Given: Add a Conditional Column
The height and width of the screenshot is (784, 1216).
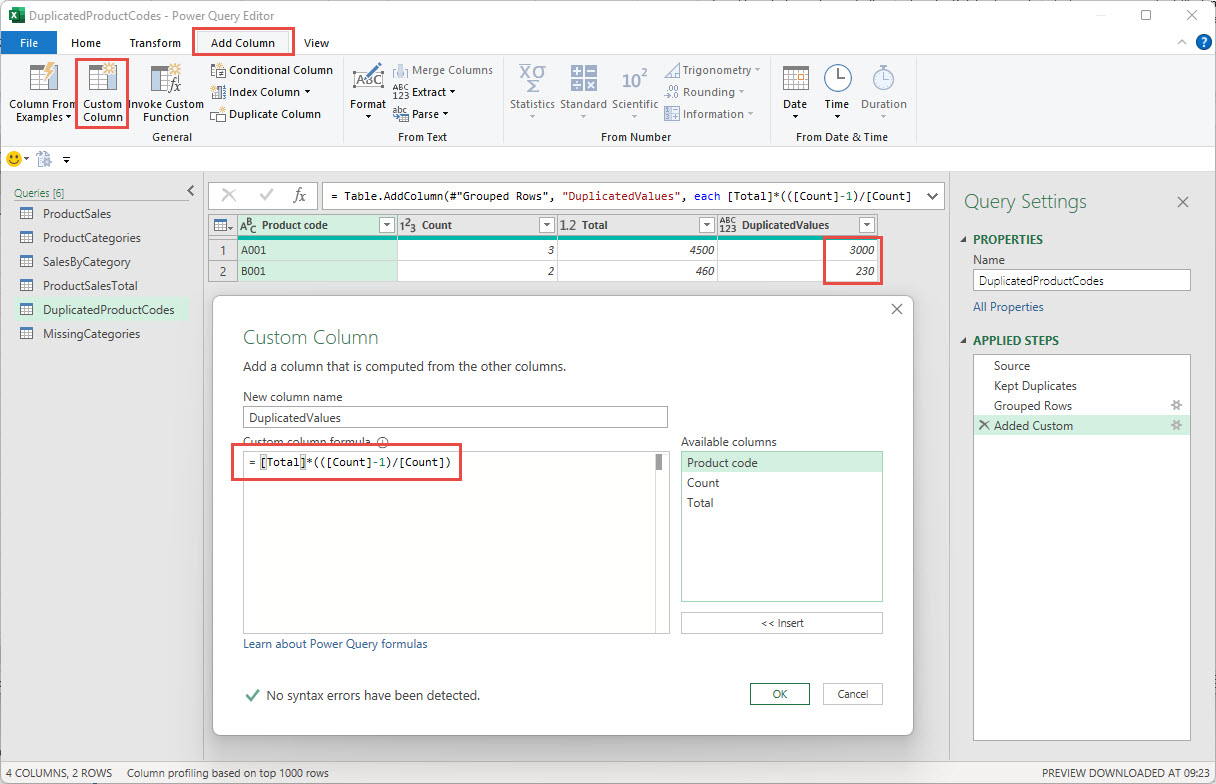Looking at the screenshot, I should pyautogui.click(x=271, y=70).
